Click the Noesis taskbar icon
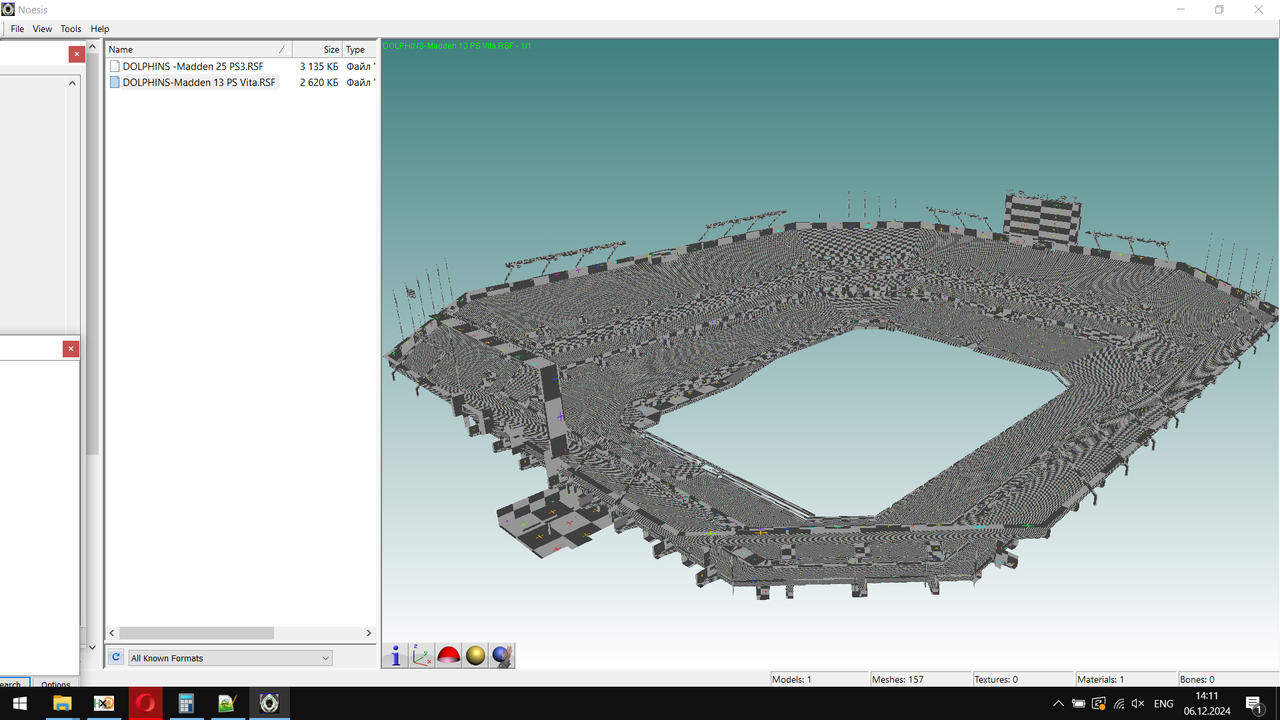This screenshot has width=1280, height=720. point(269,704)
